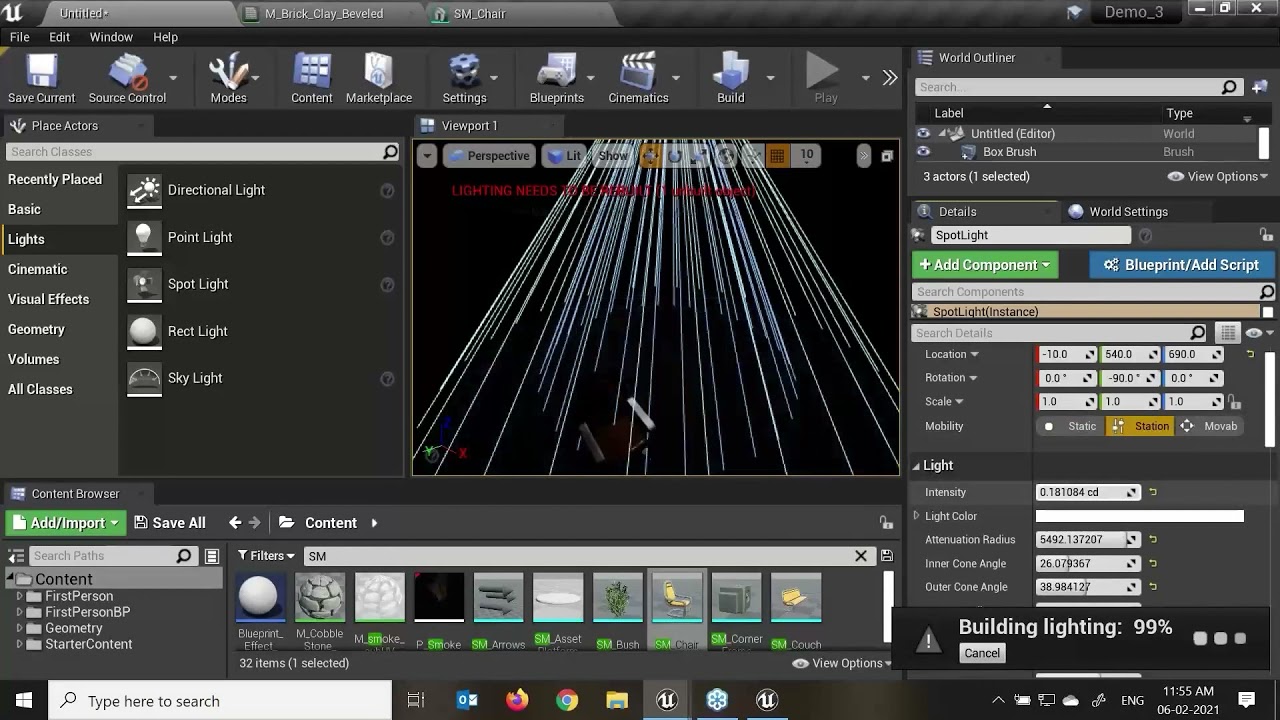
Task: Select the viewport rotate gizmo tool
Action: 675,156
